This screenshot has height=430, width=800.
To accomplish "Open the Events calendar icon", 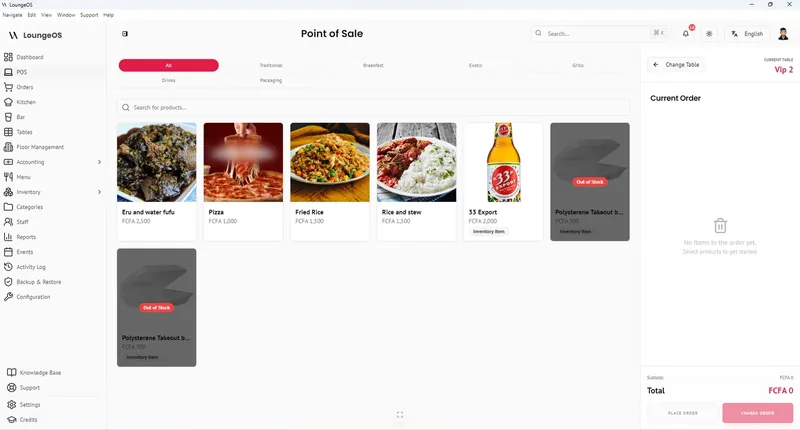I will point(8,252).
